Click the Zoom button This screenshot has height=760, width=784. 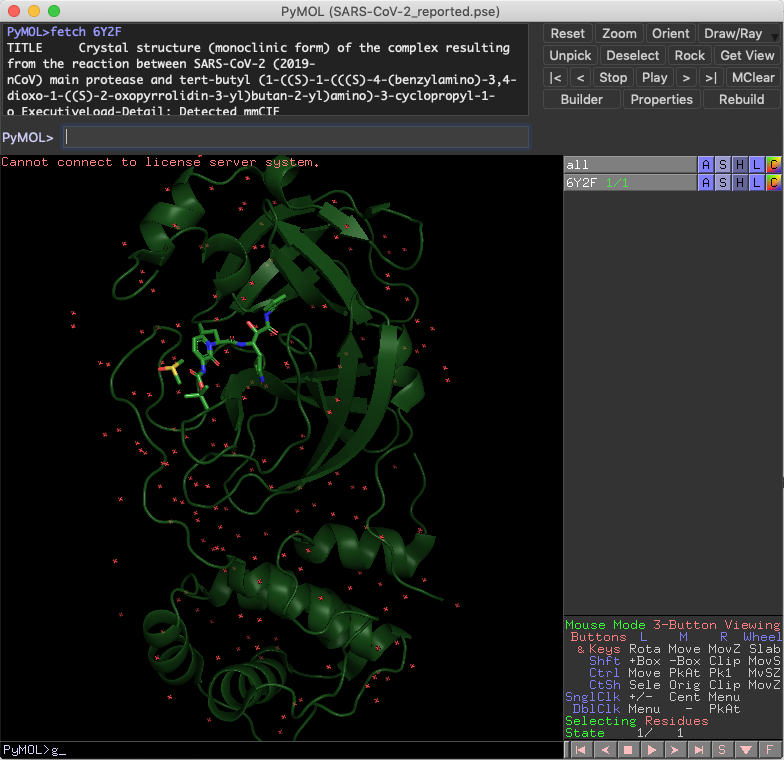[619, 34]
